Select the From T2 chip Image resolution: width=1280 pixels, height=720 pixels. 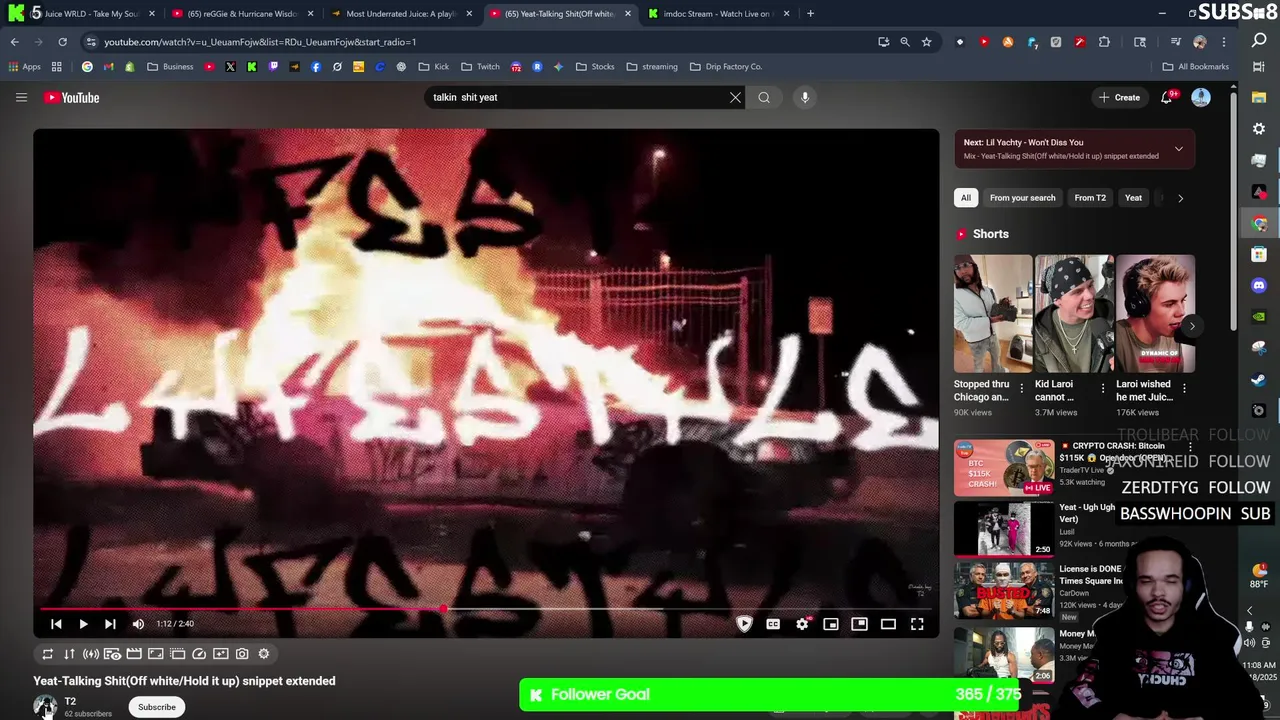[x=1090, y=198]
